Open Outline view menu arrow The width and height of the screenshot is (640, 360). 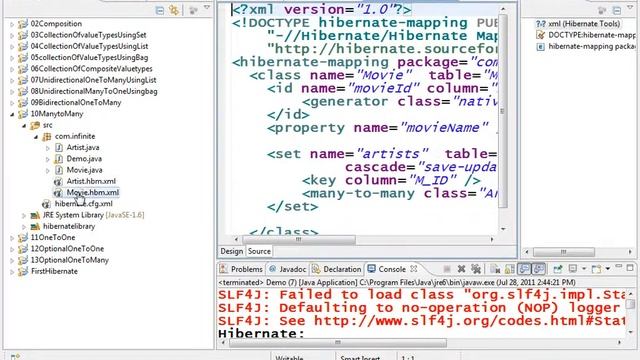click(x=630, y=7)
